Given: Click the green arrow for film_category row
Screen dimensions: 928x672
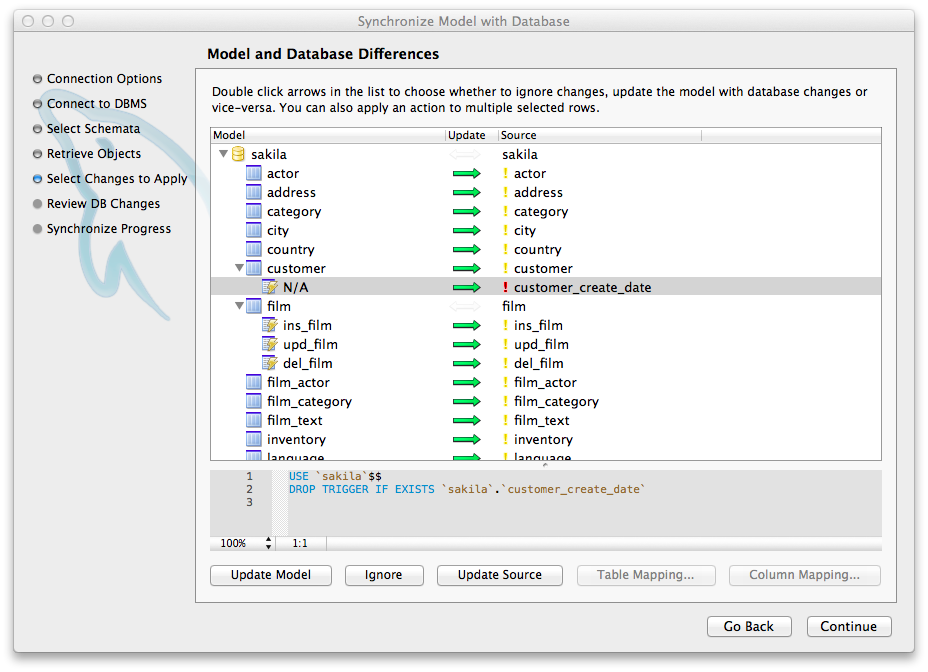Looking at the screenshot, I should click(x=466, y=402).
